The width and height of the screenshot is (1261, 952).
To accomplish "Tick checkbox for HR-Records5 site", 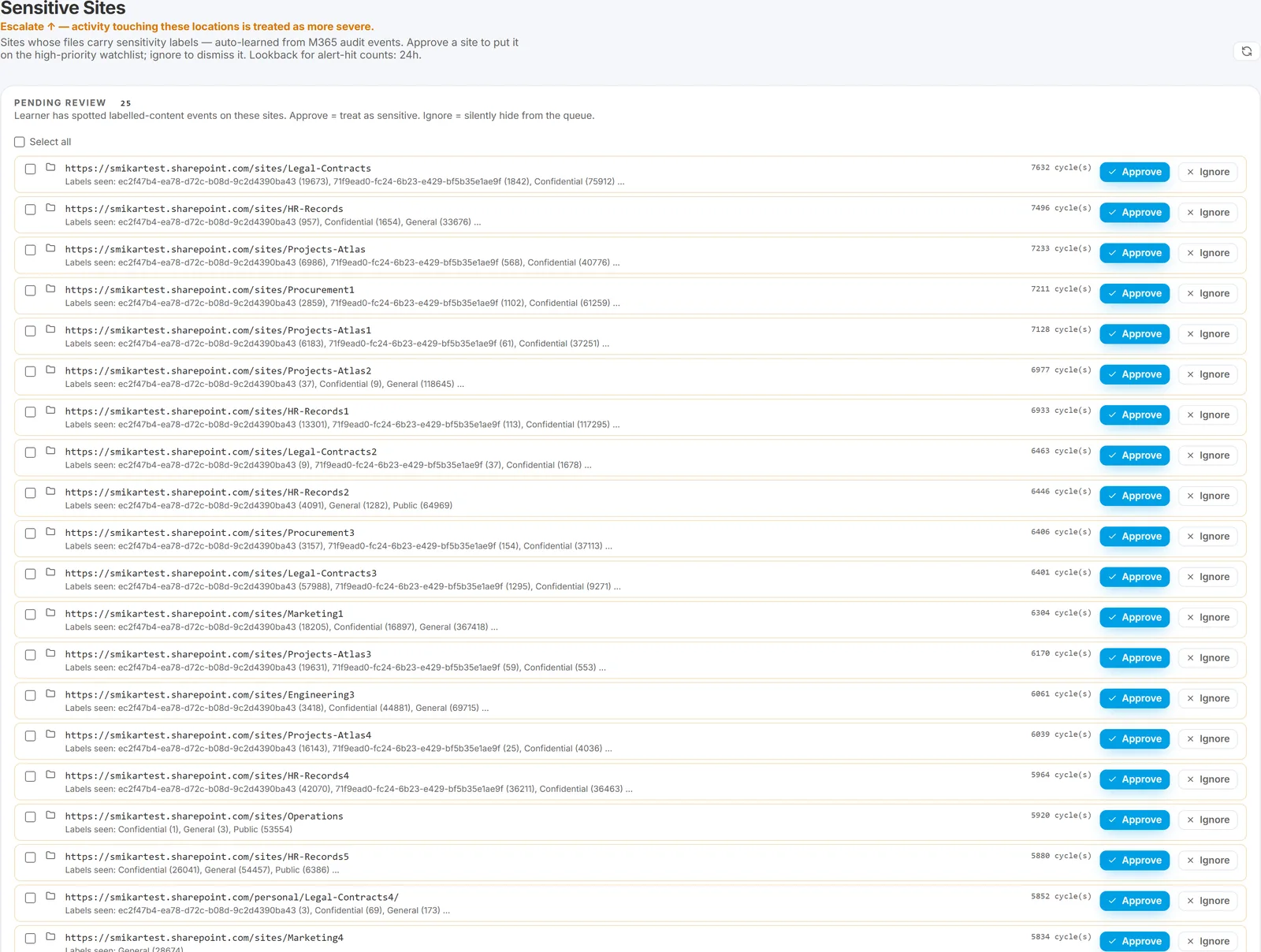I will click(x=30, y=857).
